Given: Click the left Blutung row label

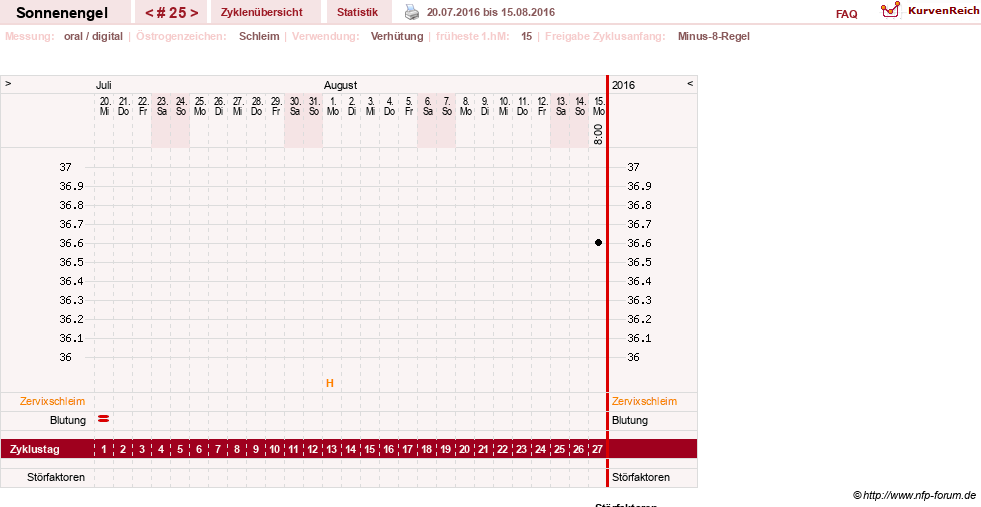Looking at the screenshot, I should click(x=68, y=420).
